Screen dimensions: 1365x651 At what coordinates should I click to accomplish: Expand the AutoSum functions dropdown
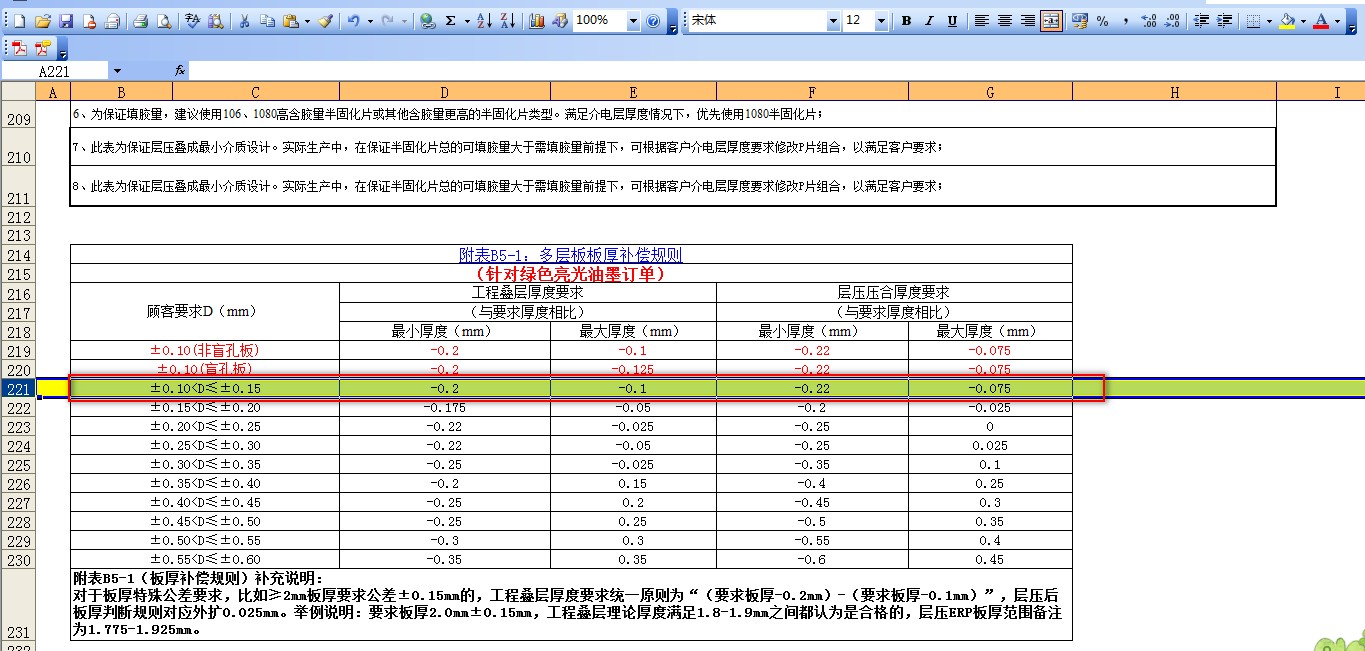pos(466,21)
